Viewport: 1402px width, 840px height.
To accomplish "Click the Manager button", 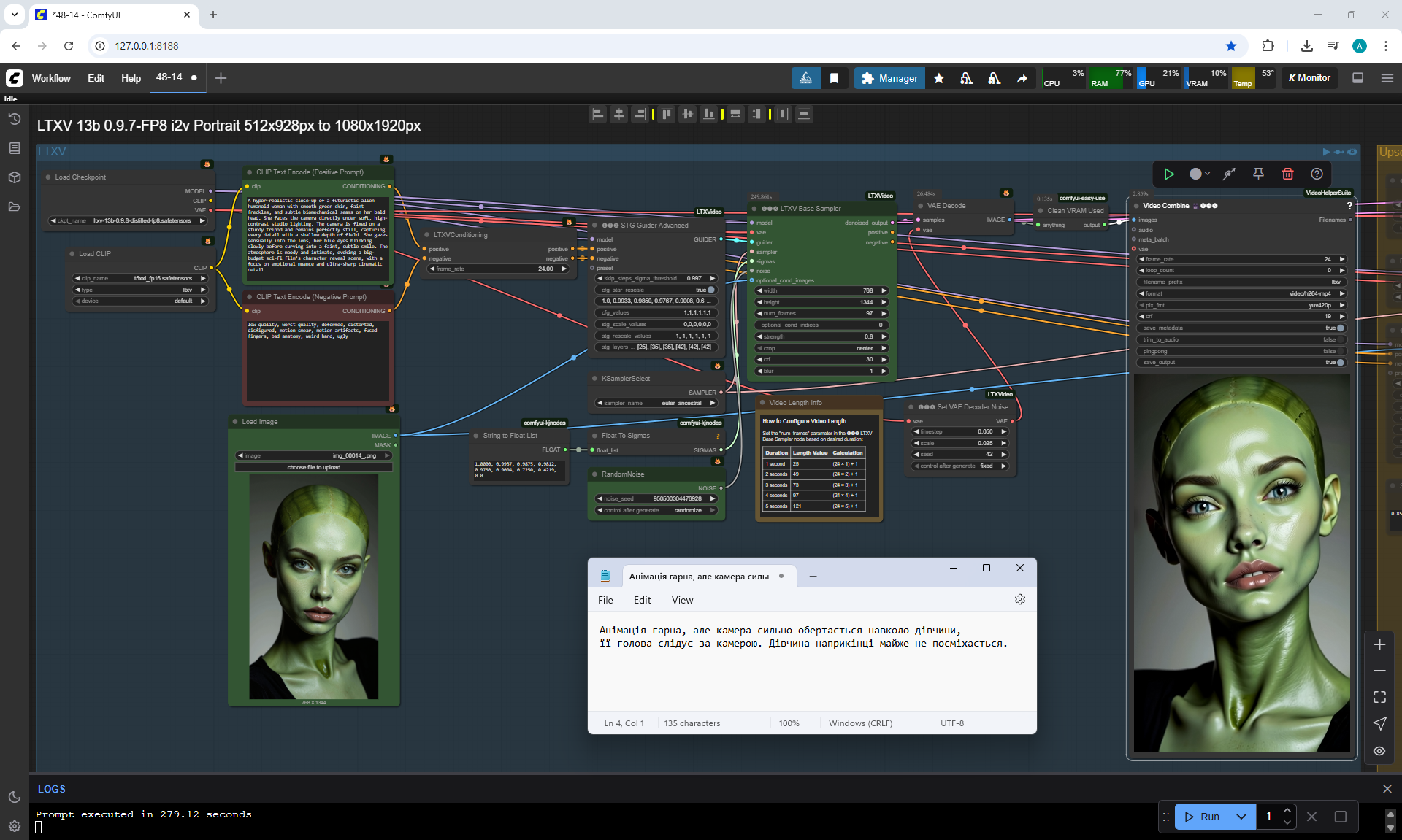I will coord(889,78).
